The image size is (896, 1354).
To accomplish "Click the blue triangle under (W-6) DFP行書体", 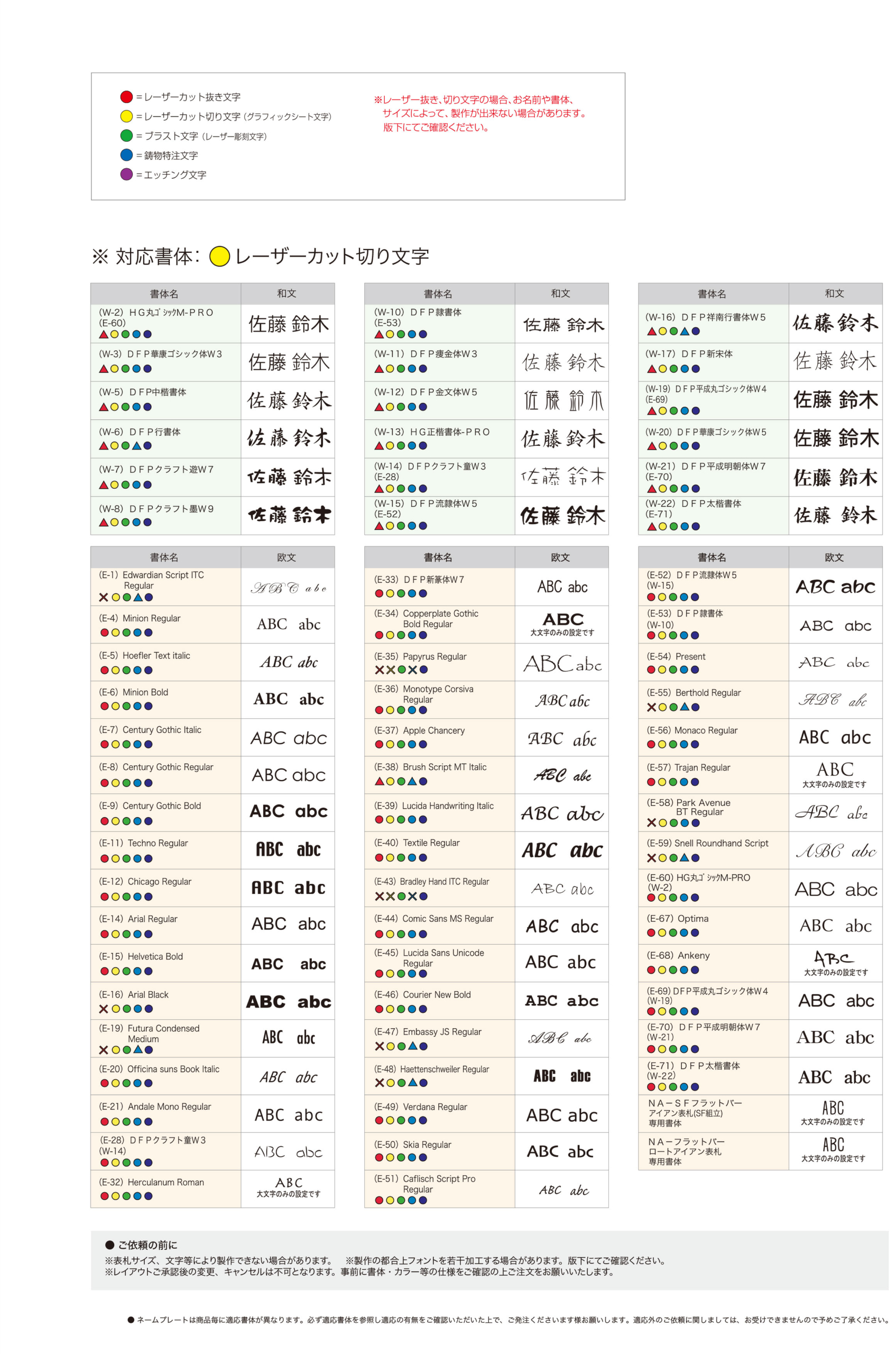I will tap(136, 445).
